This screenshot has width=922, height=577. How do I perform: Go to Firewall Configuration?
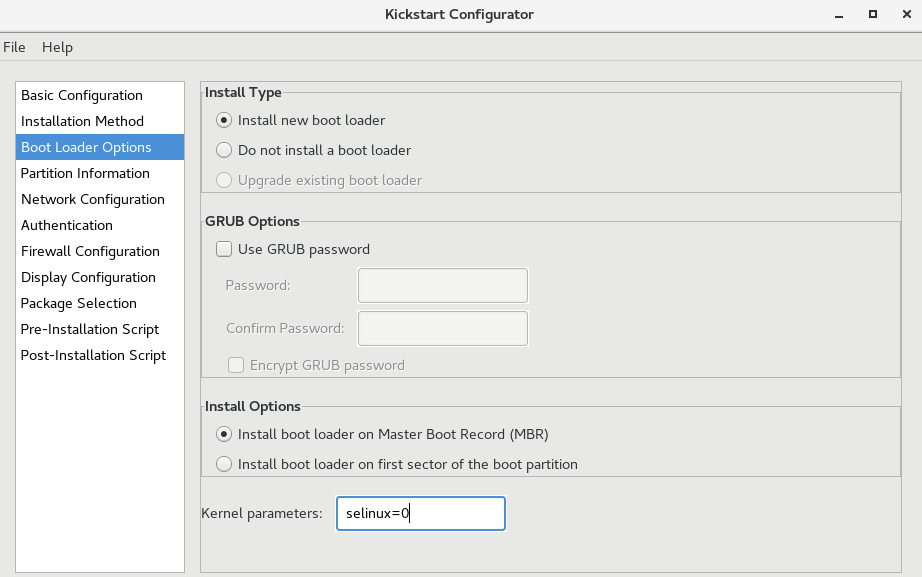pyautogui.click(x=100, y=251)
